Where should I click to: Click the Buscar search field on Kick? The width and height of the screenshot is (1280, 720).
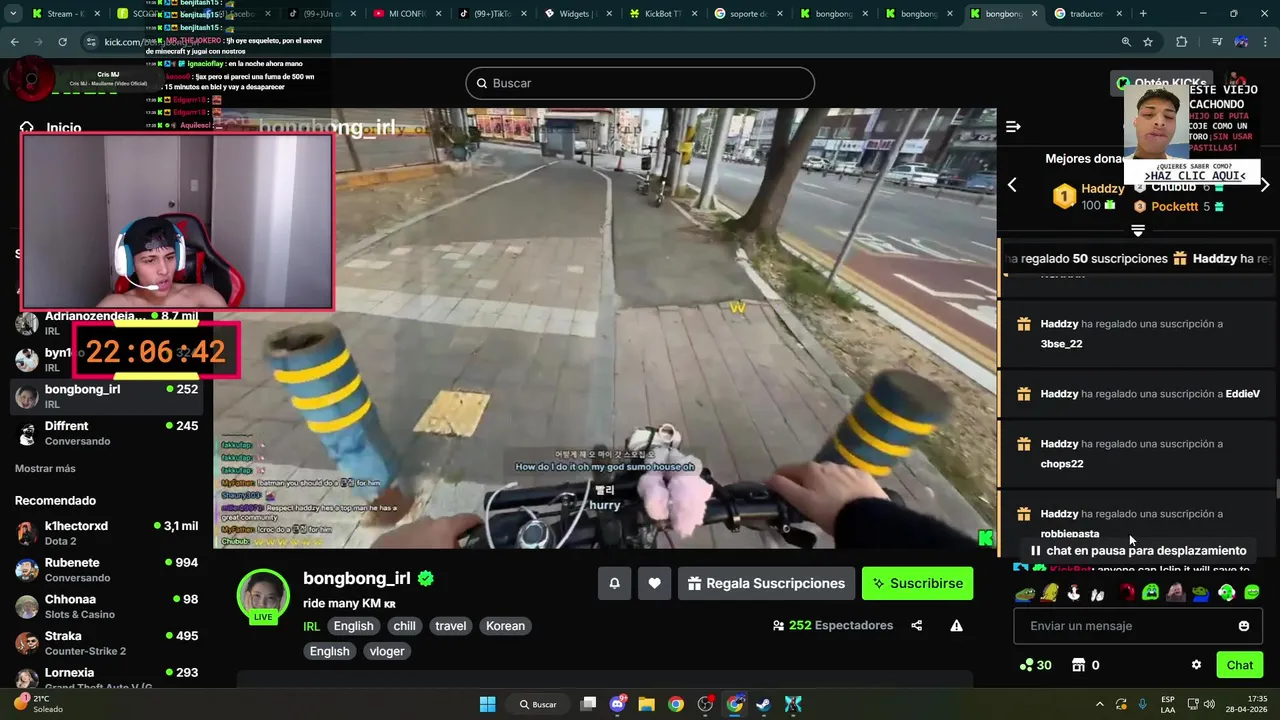pyautogui.click(x=640, y=83)
